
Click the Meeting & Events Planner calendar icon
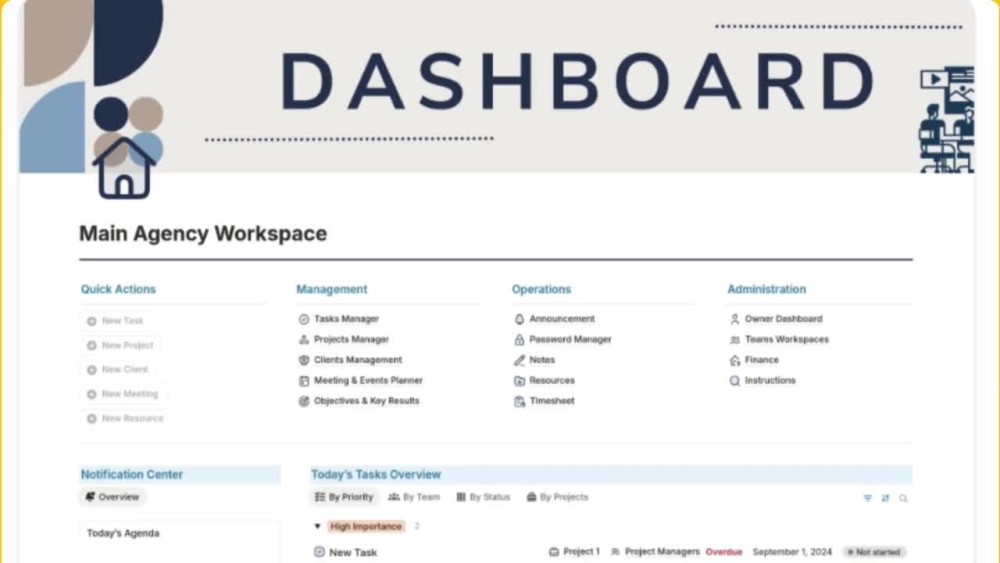(304, 381)
